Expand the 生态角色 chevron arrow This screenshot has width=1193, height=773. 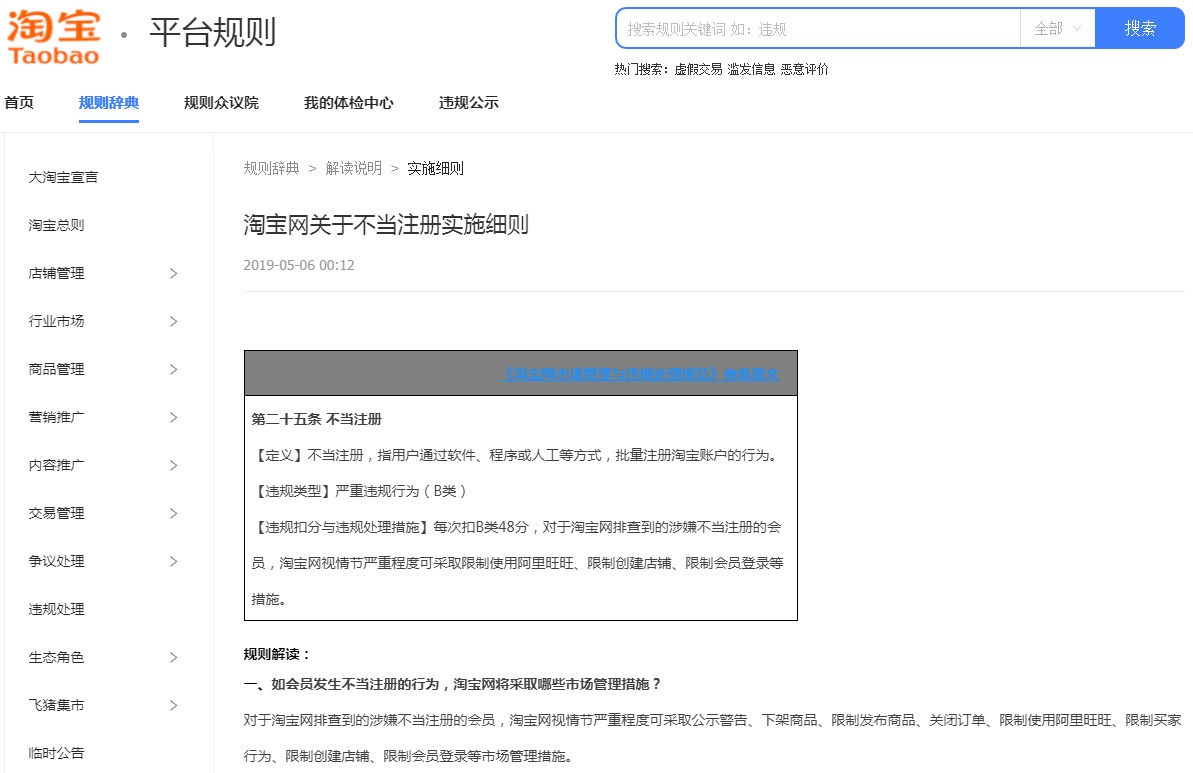pos(173,657)
